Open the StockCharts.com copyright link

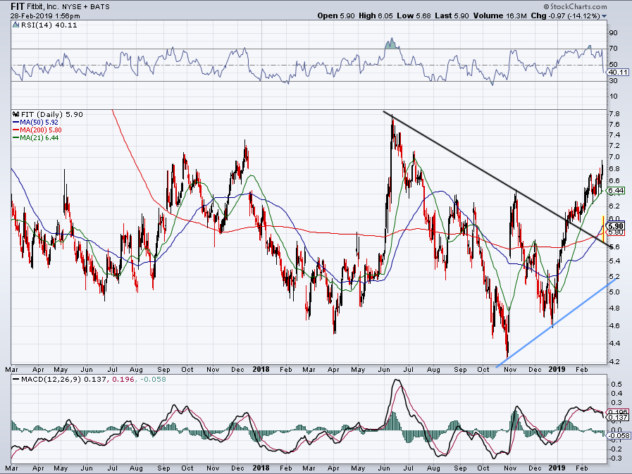click(575, 6)
